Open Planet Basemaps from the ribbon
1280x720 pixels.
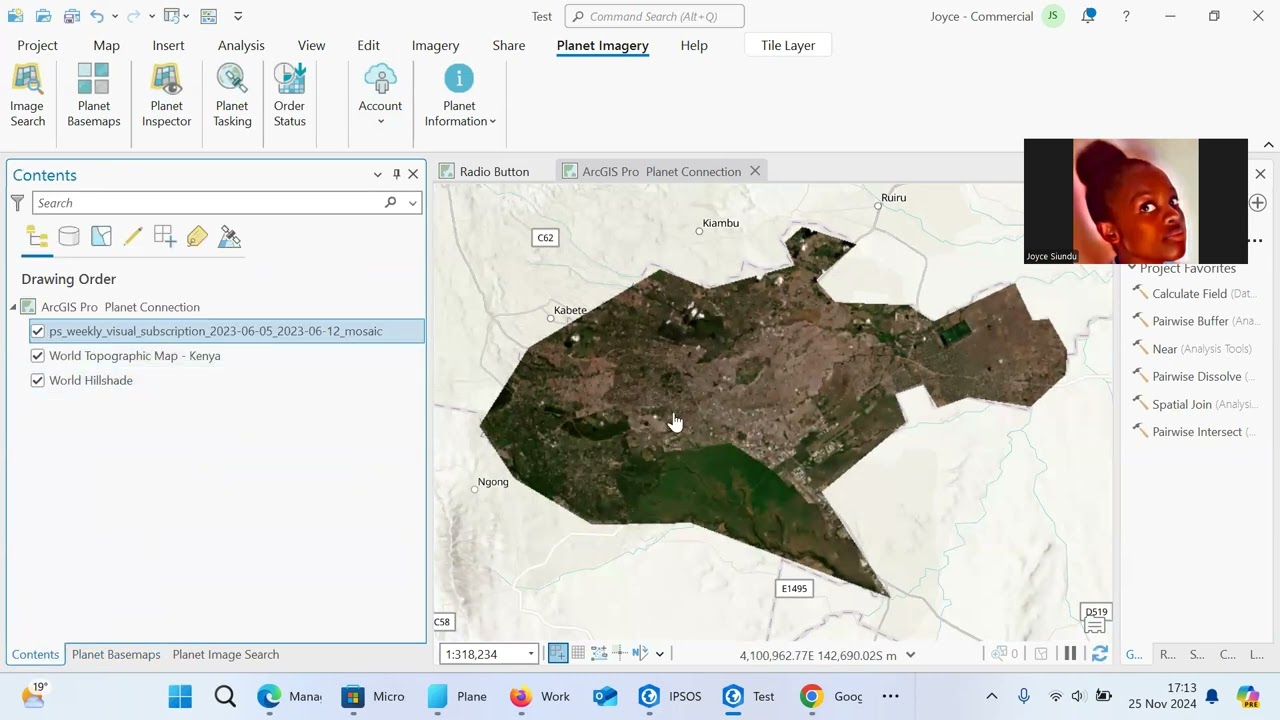[x=94, y=96]
